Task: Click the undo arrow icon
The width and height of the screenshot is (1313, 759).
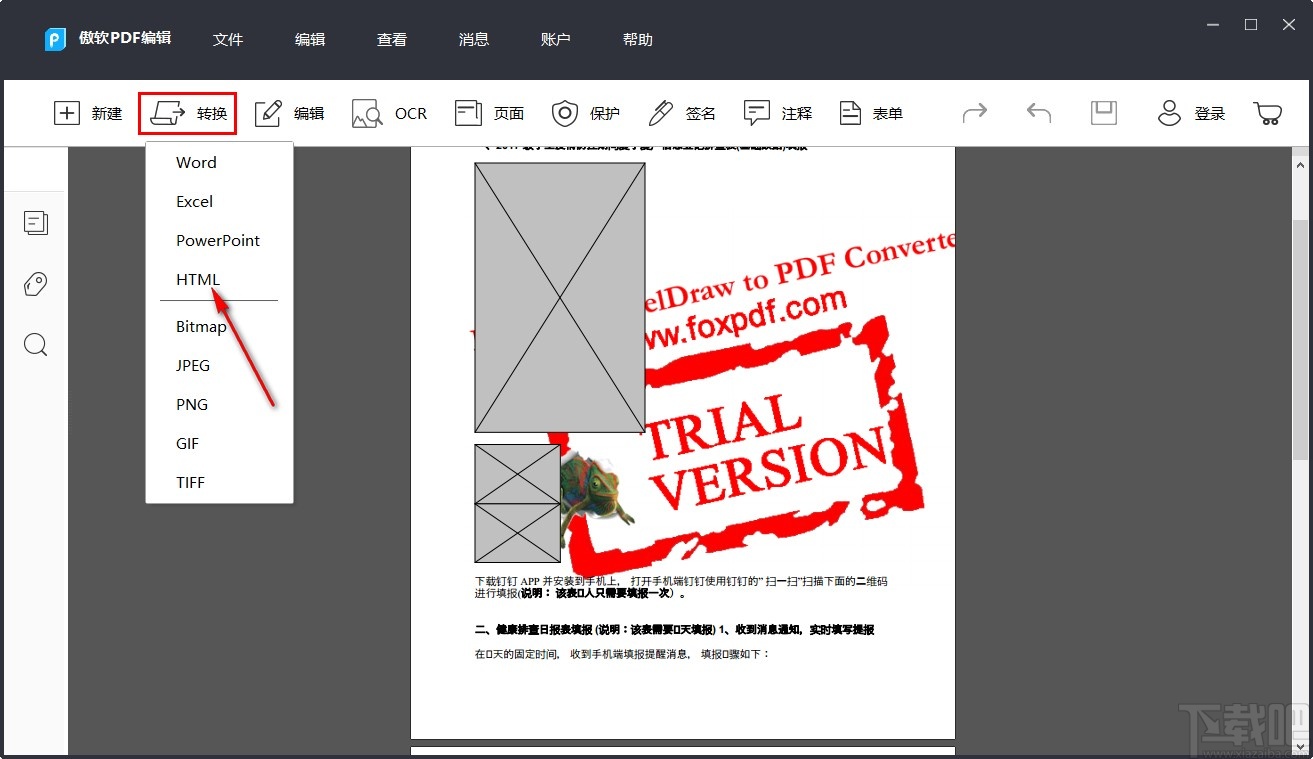Action: pyautogui.click(x=1038, y=113)
